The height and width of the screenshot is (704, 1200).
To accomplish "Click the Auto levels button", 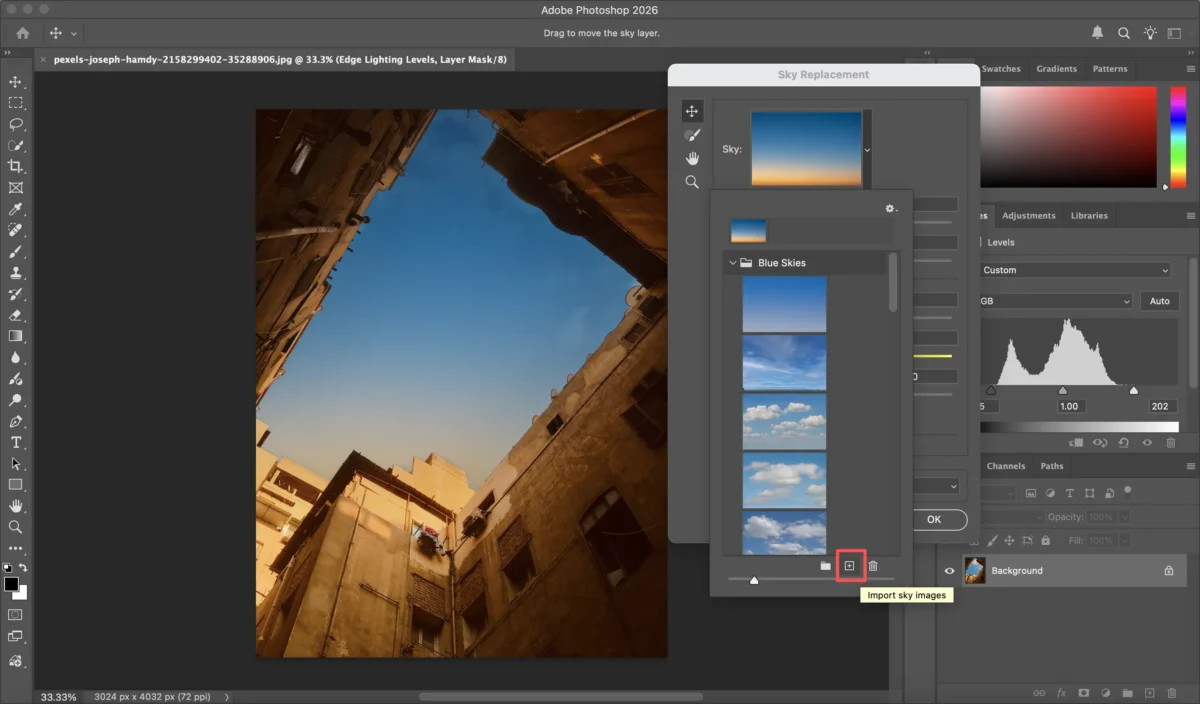I will (1159, 301).
